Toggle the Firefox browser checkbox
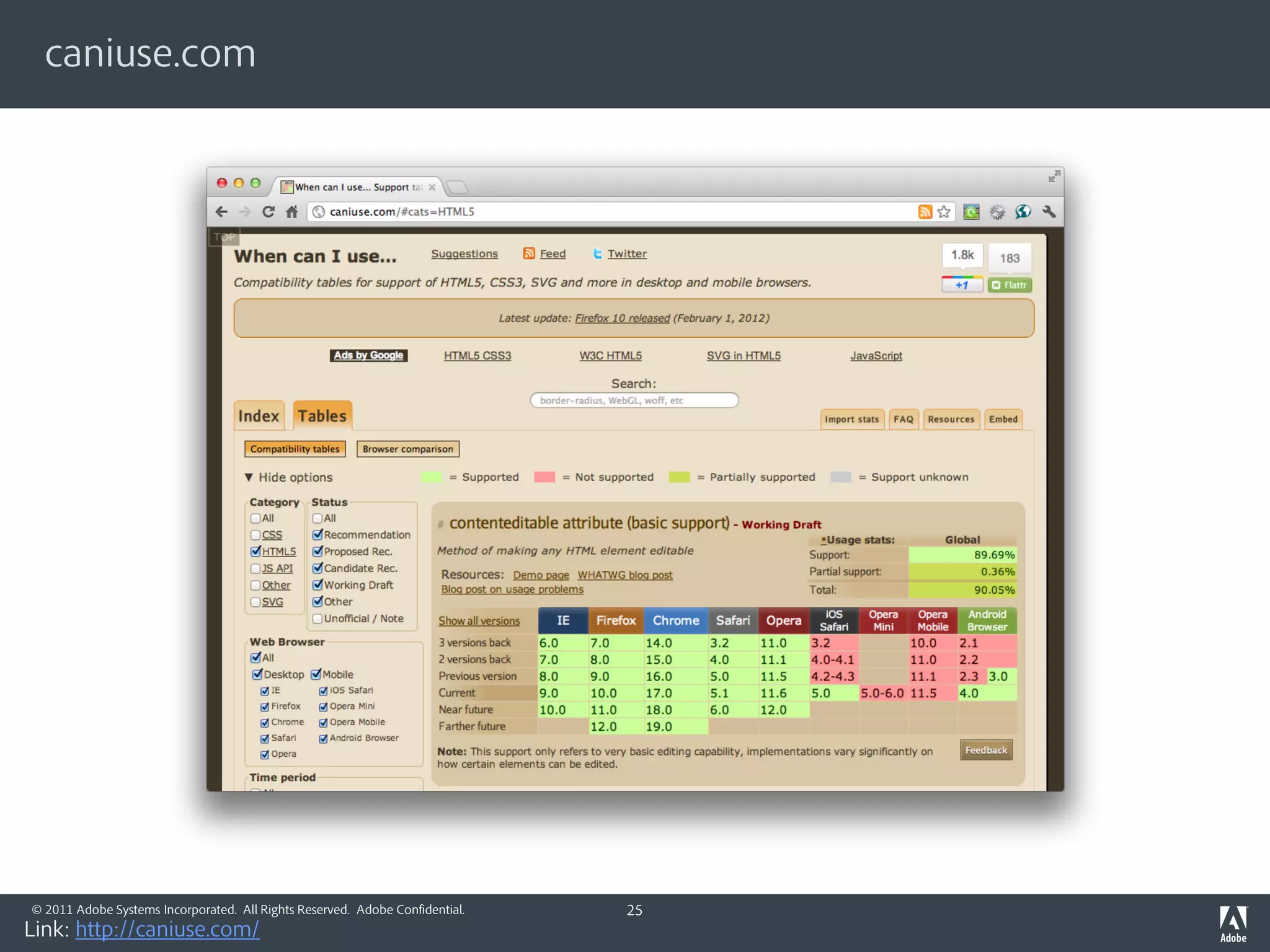 [x=265, y=707]
